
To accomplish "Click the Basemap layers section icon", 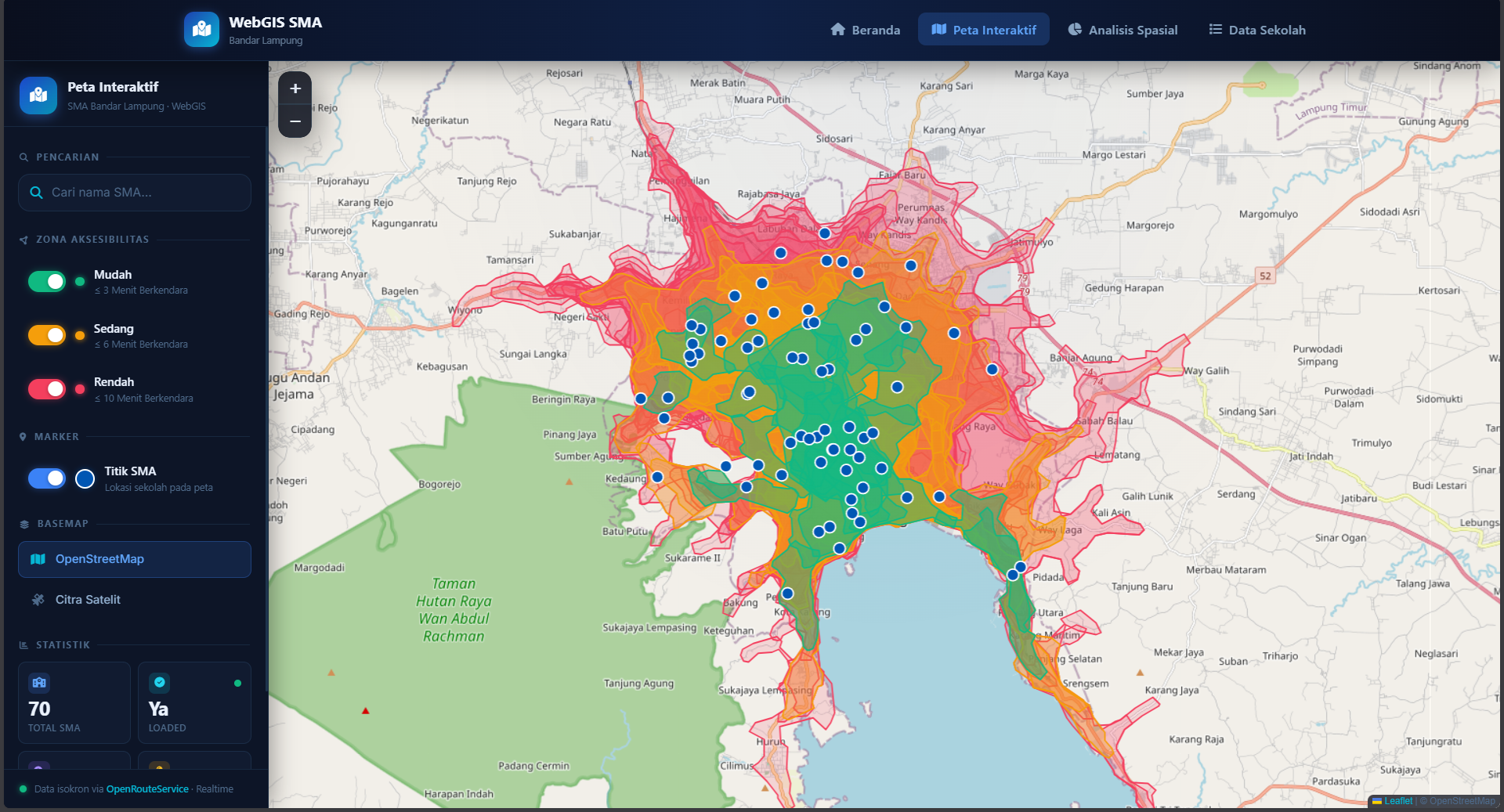I will click(24, 524).
